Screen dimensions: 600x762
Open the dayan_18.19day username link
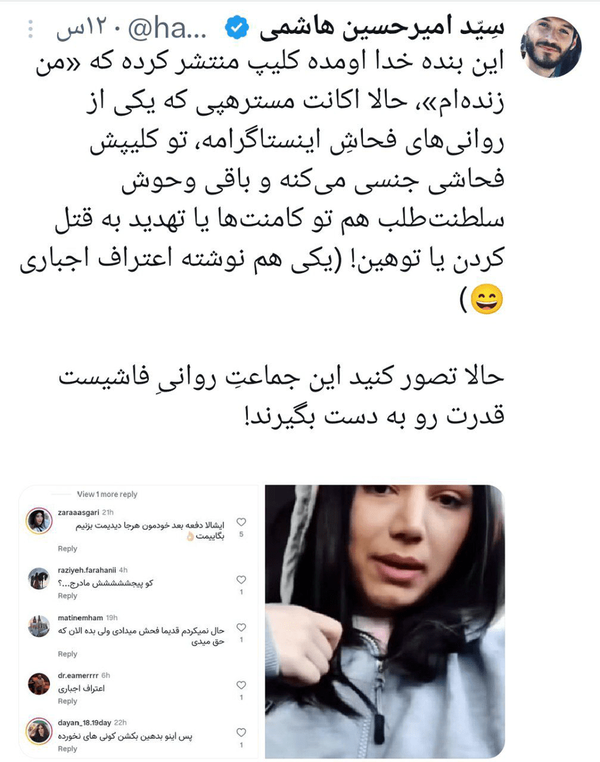[85, 723]
